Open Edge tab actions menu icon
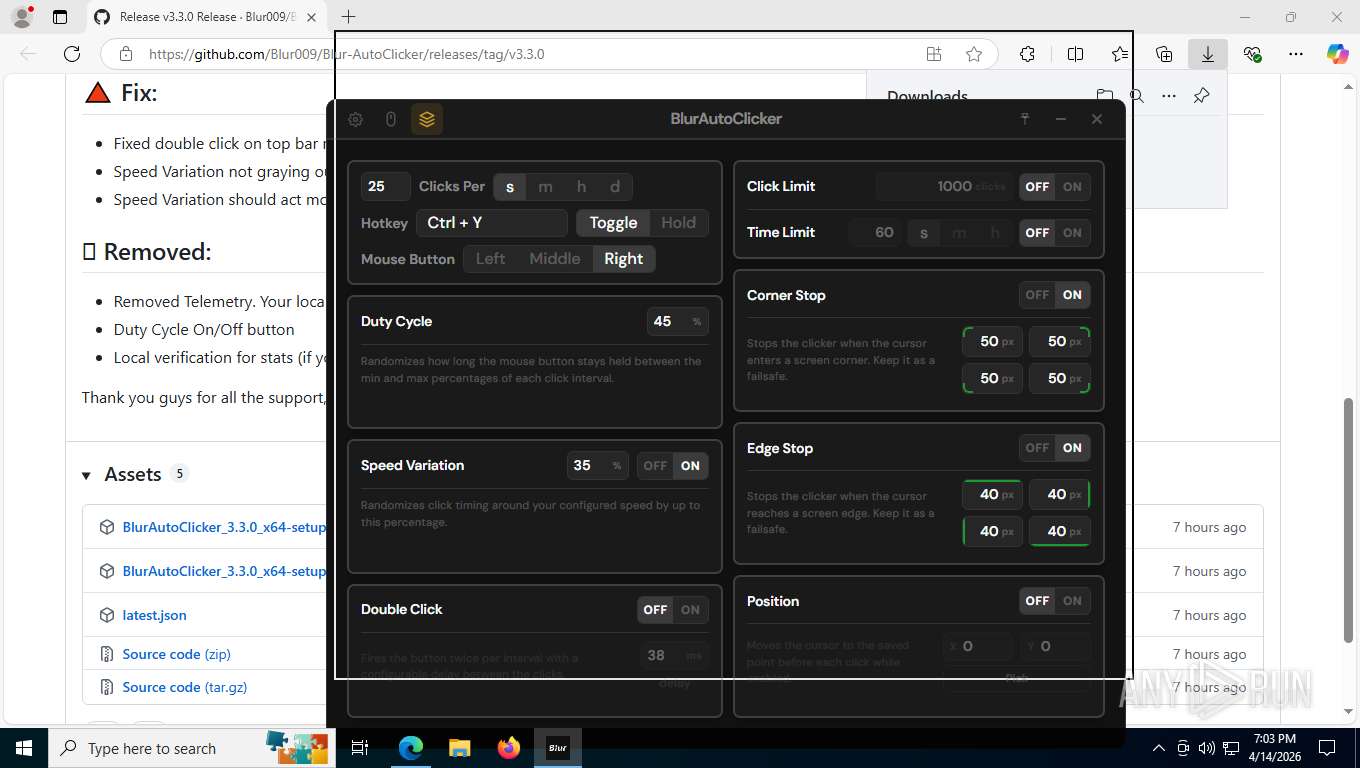Viewport: 1360px width, 768px height. tap(60, 17)
